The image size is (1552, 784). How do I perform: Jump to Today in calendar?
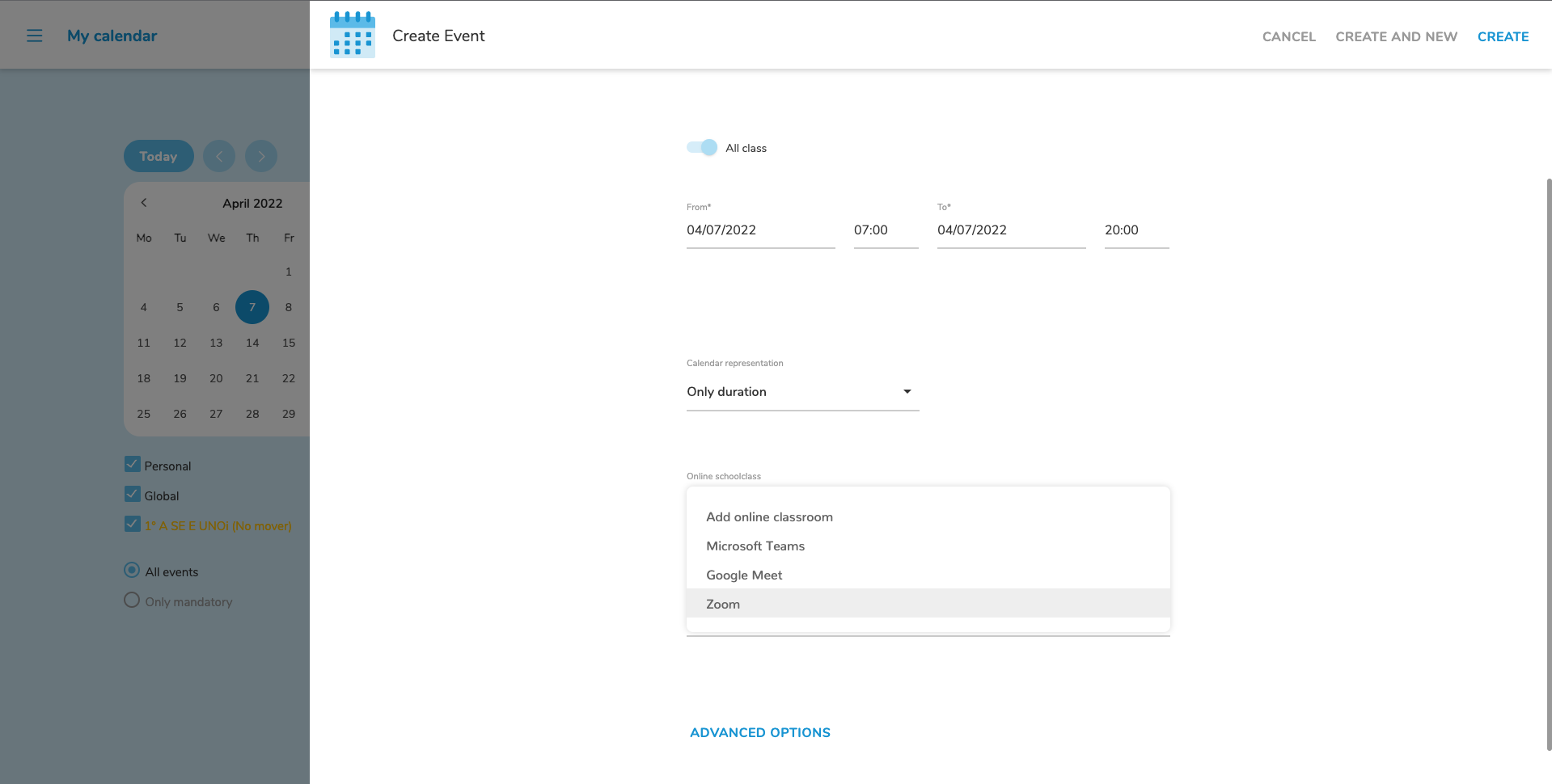(159, 156)
